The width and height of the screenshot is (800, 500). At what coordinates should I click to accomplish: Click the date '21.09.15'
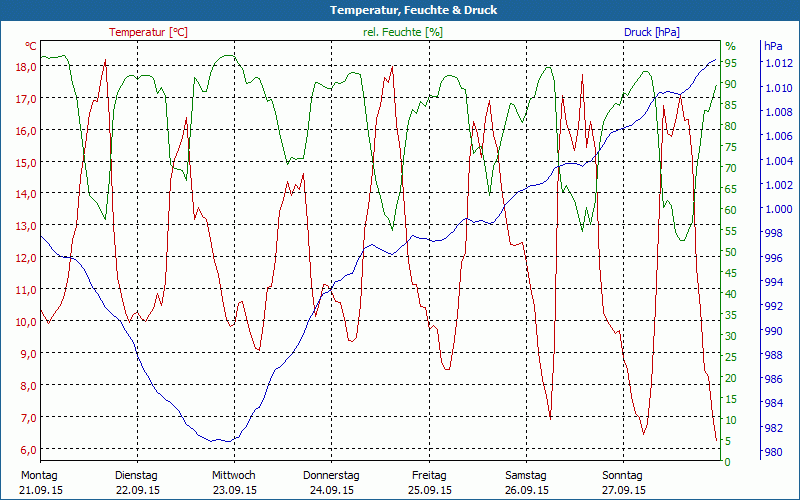pos(41,490)
